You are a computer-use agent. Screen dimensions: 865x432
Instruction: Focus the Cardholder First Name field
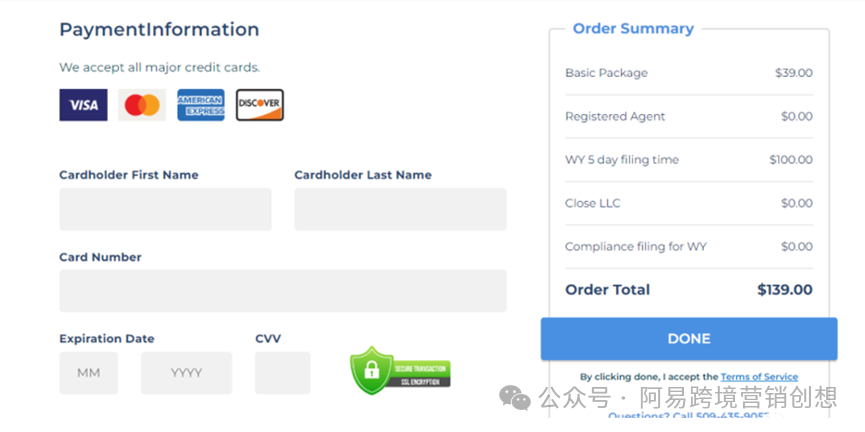pos(165,209)
